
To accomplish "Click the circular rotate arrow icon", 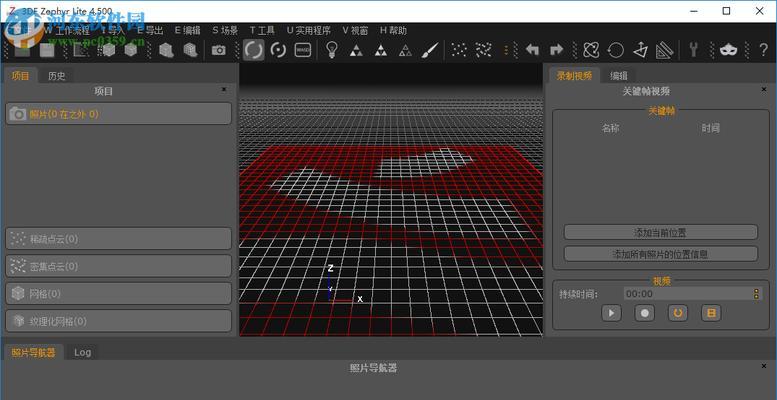I will pos(616,50).
